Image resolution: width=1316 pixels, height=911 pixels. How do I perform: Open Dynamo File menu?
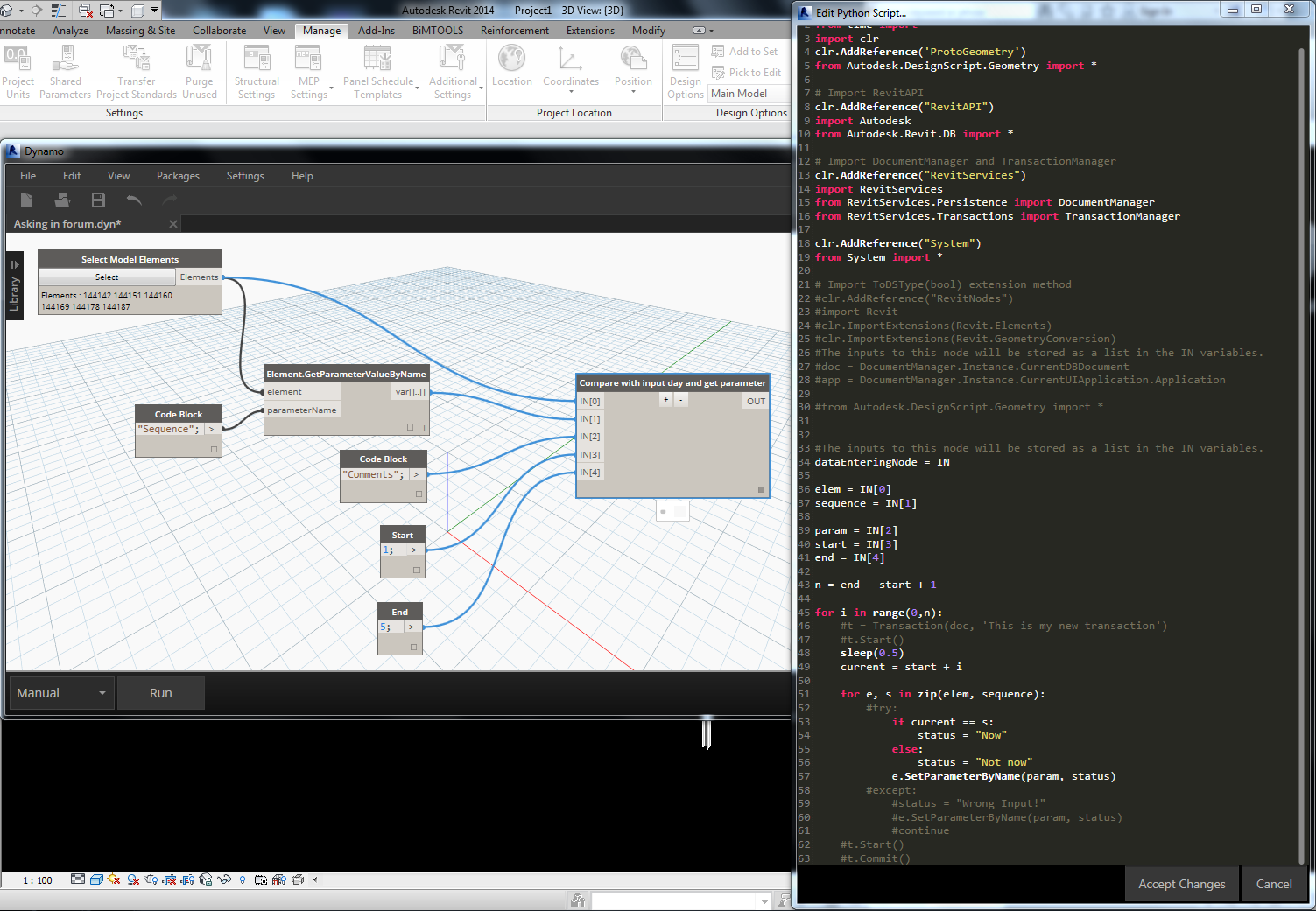tap(28, 176)
